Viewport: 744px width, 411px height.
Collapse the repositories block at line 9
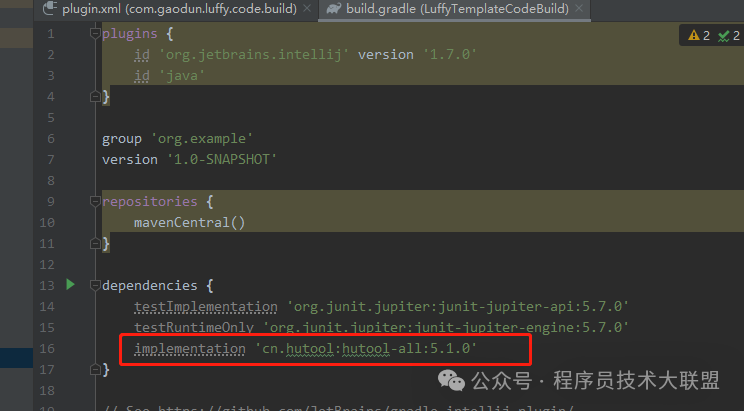tap(95, 201)
